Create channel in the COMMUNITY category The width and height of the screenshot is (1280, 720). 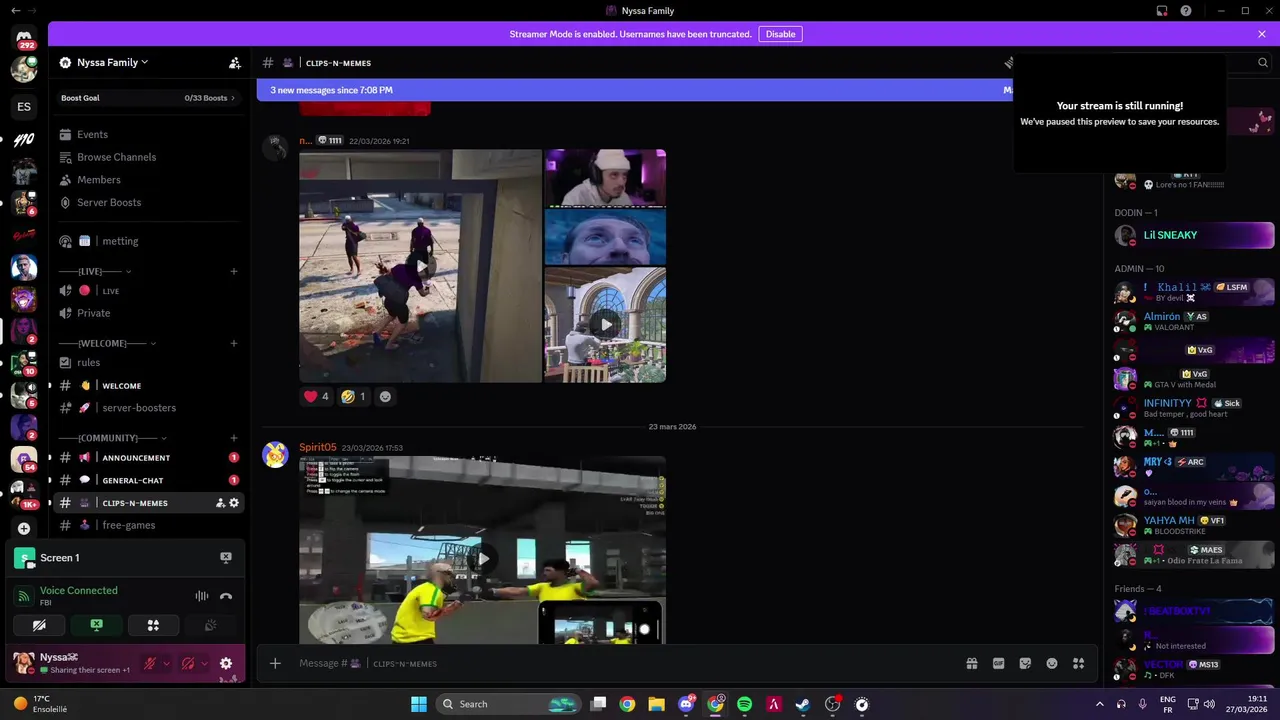tap(234, 438)
